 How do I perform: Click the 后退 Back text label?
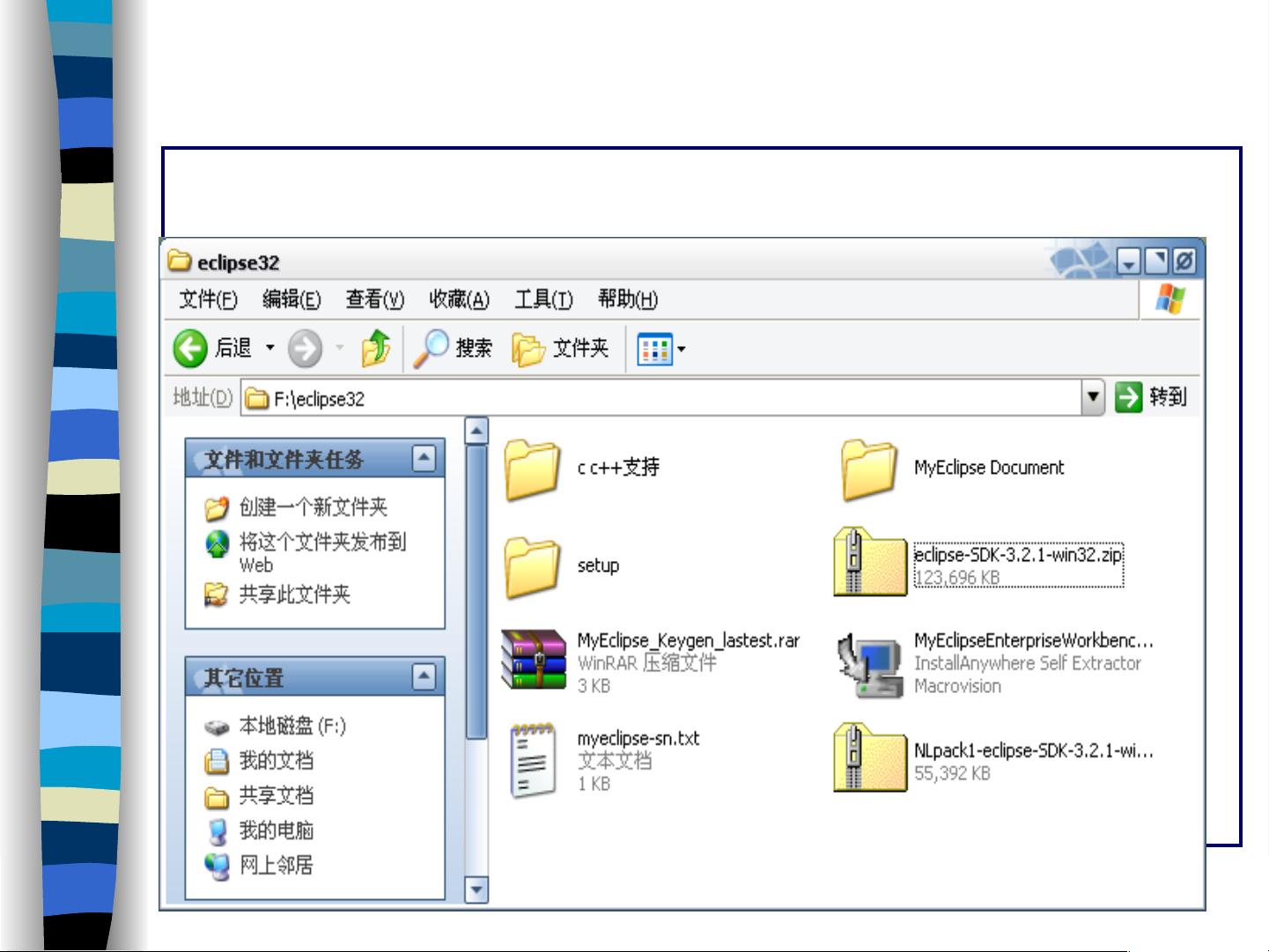click(233, 349)
